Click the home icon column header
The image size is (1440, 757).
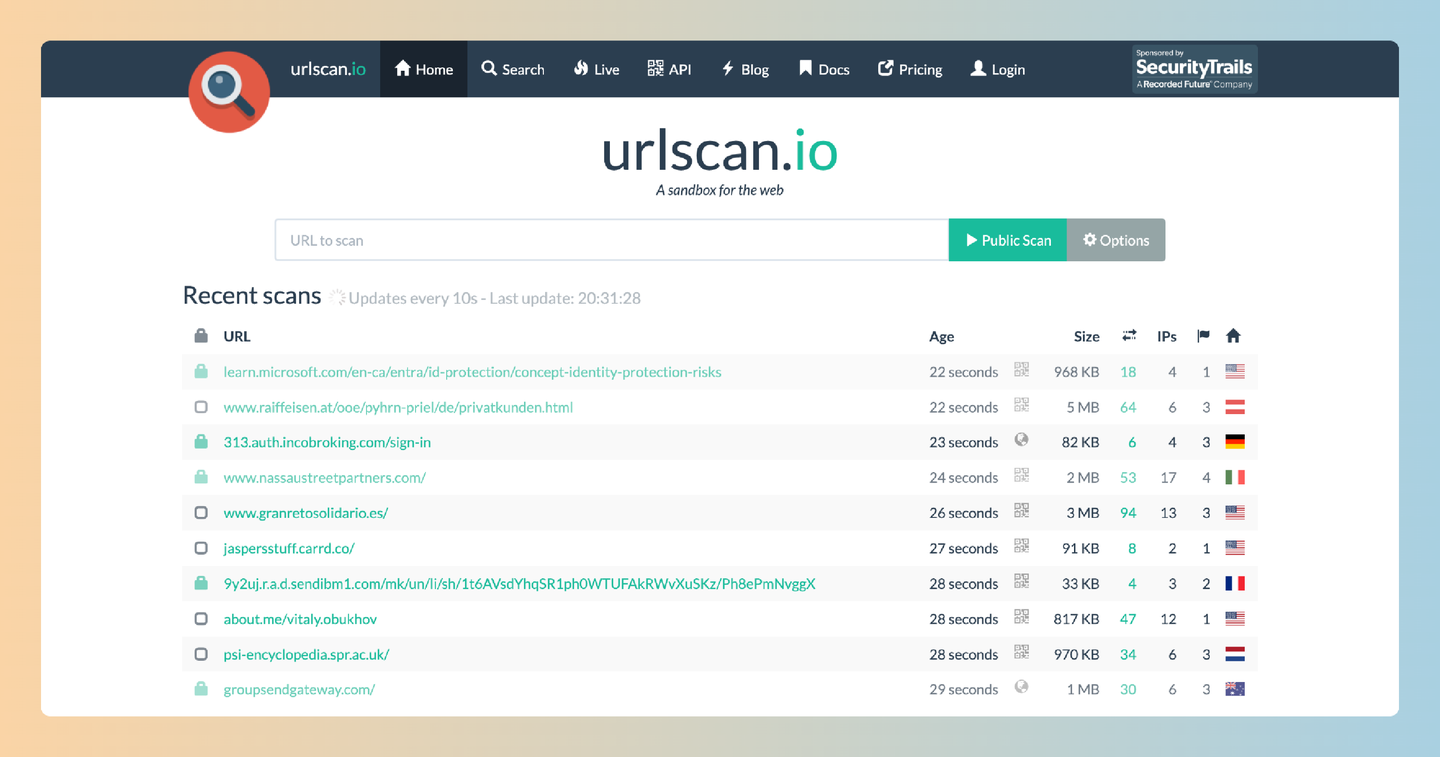pos(1233,336)
